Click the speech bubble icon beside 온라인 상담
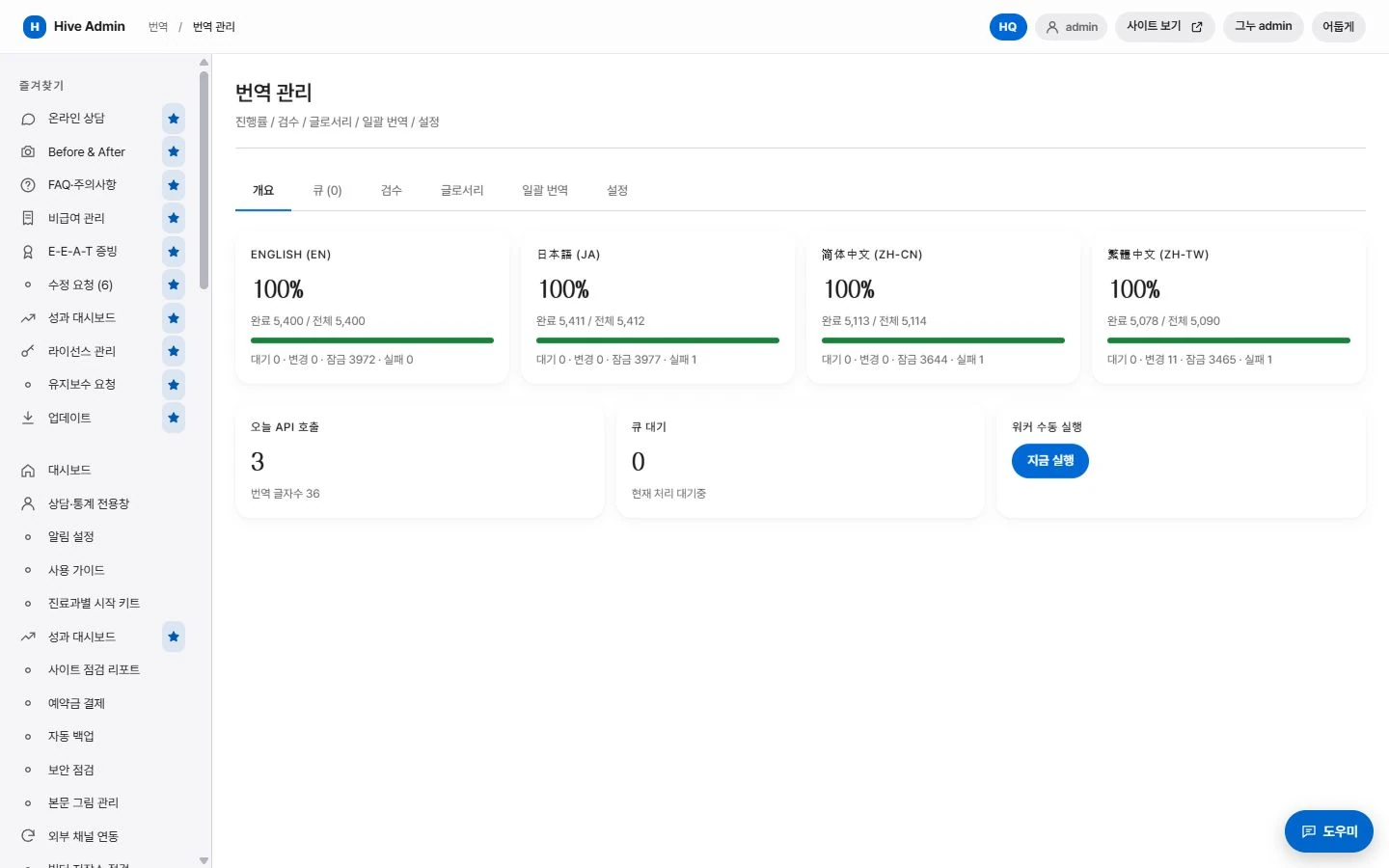This screenshot has height=868, width=1389. (28, 119)
